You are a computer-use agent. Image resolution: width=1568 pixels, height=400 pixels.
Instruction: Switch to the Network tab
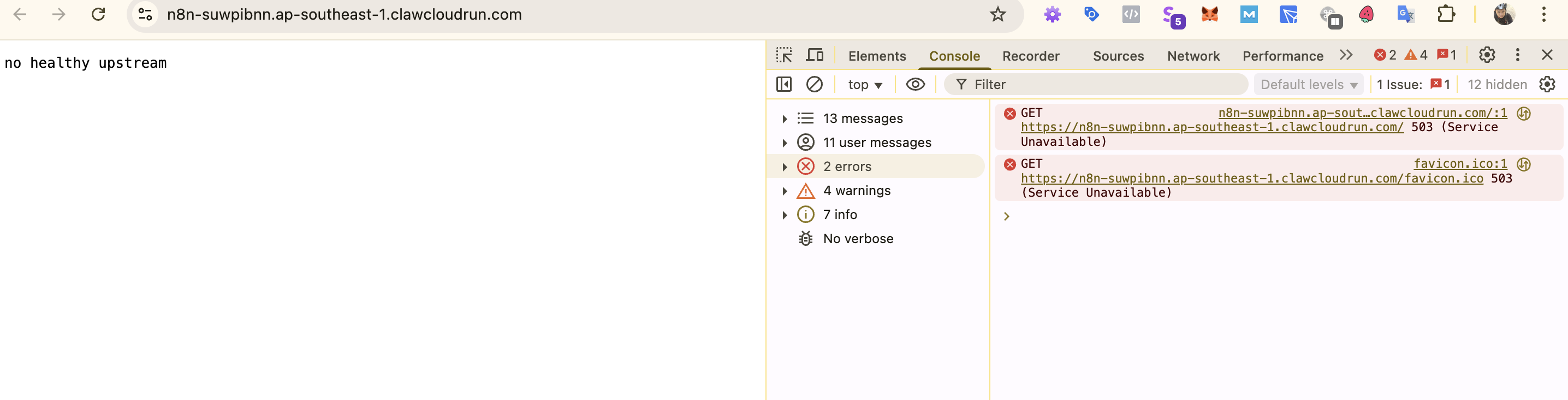[x=1193, y=56]
